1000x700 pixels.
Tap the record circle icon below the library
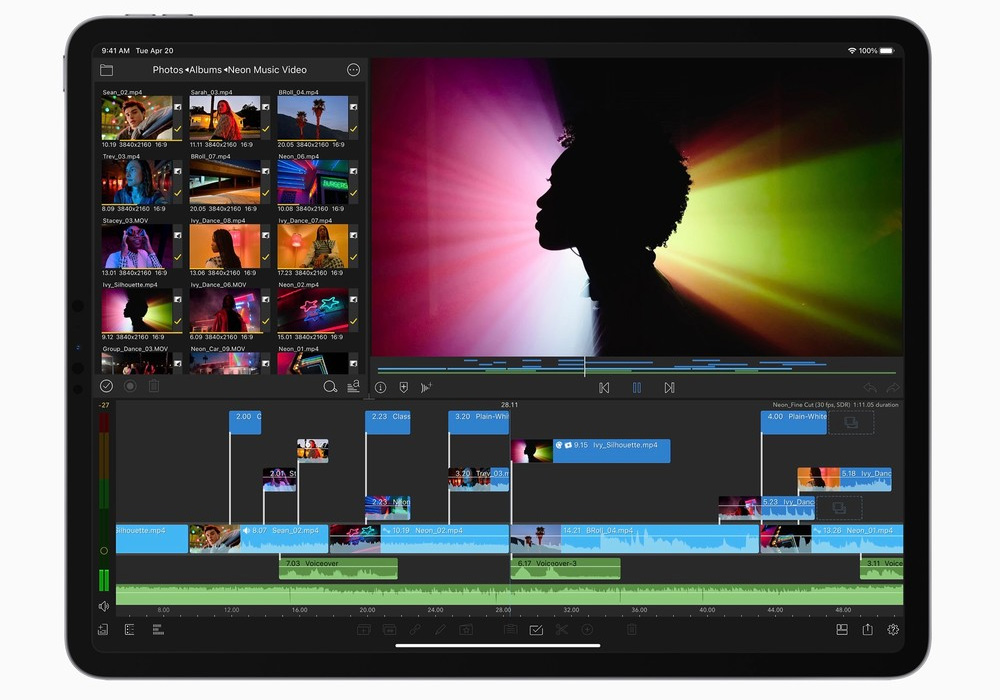tap(130, 386)
